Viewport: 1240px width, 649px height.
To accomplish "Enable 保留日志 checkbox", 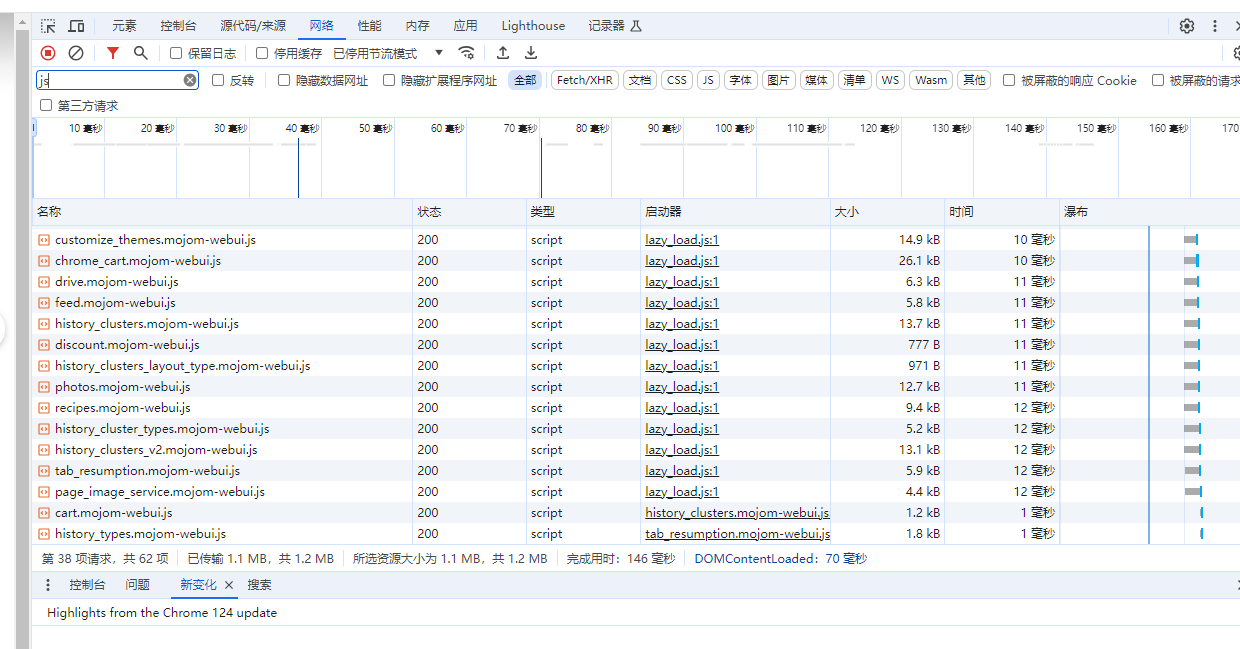I will click(176, 53).
